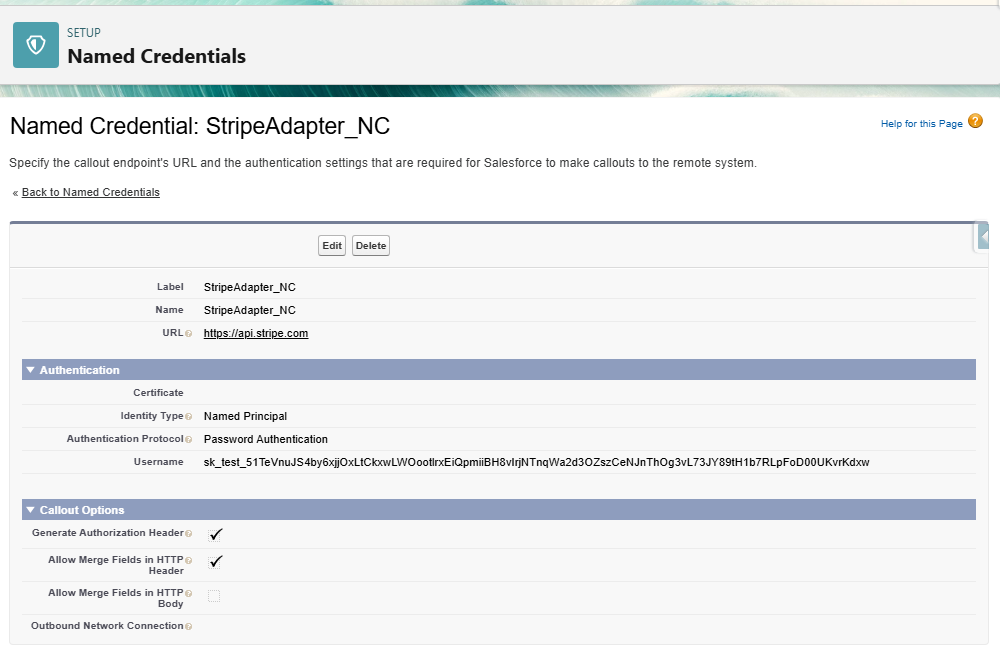Click the Authentication section header text
The image size is (1000, 660).
click(x=80, y=370)
